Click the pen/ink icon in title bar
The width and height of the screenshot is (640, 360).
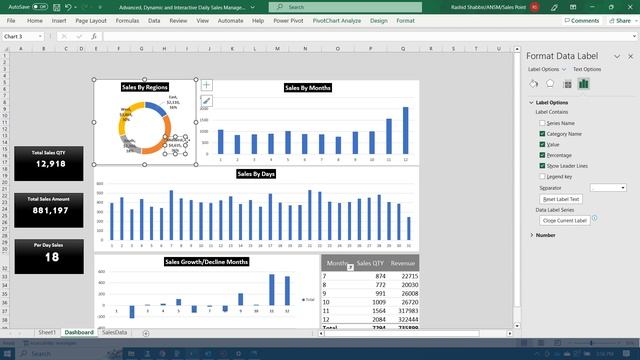coord(554,7)
